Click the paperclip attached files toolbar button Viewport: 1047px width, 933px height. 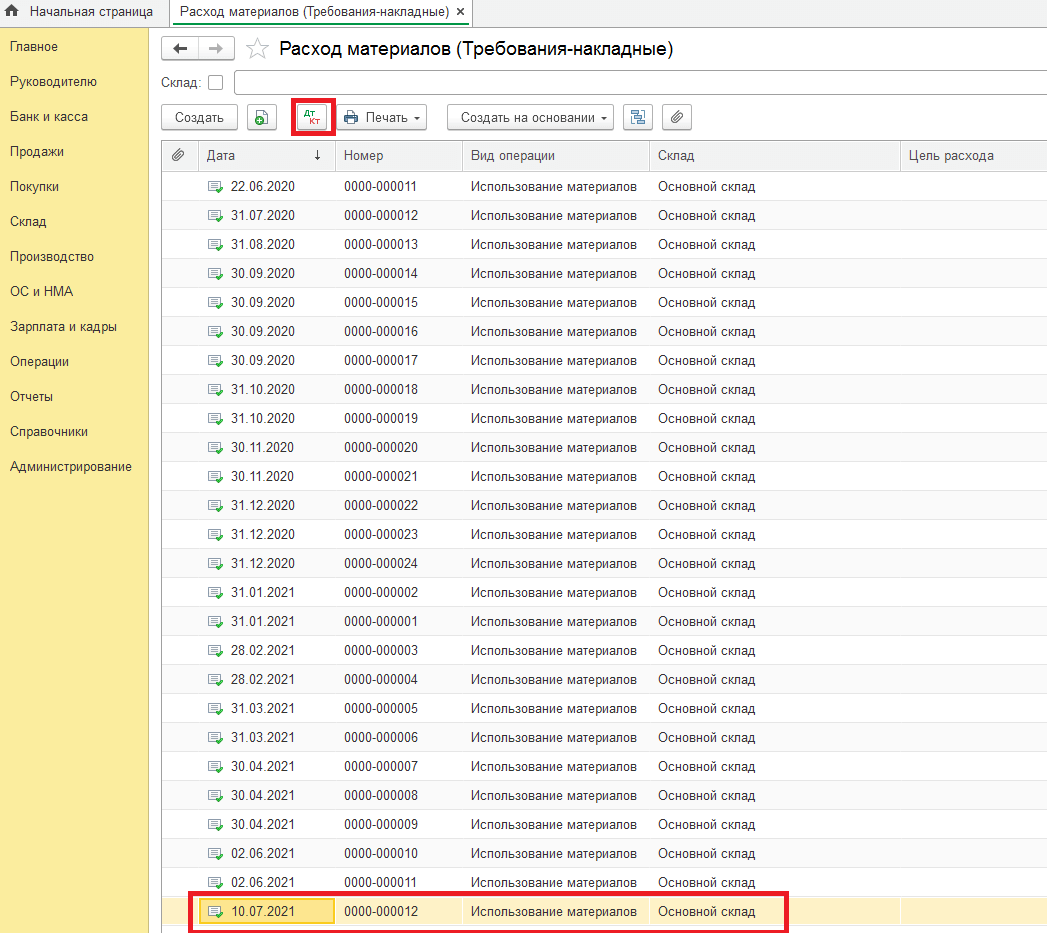677,118
